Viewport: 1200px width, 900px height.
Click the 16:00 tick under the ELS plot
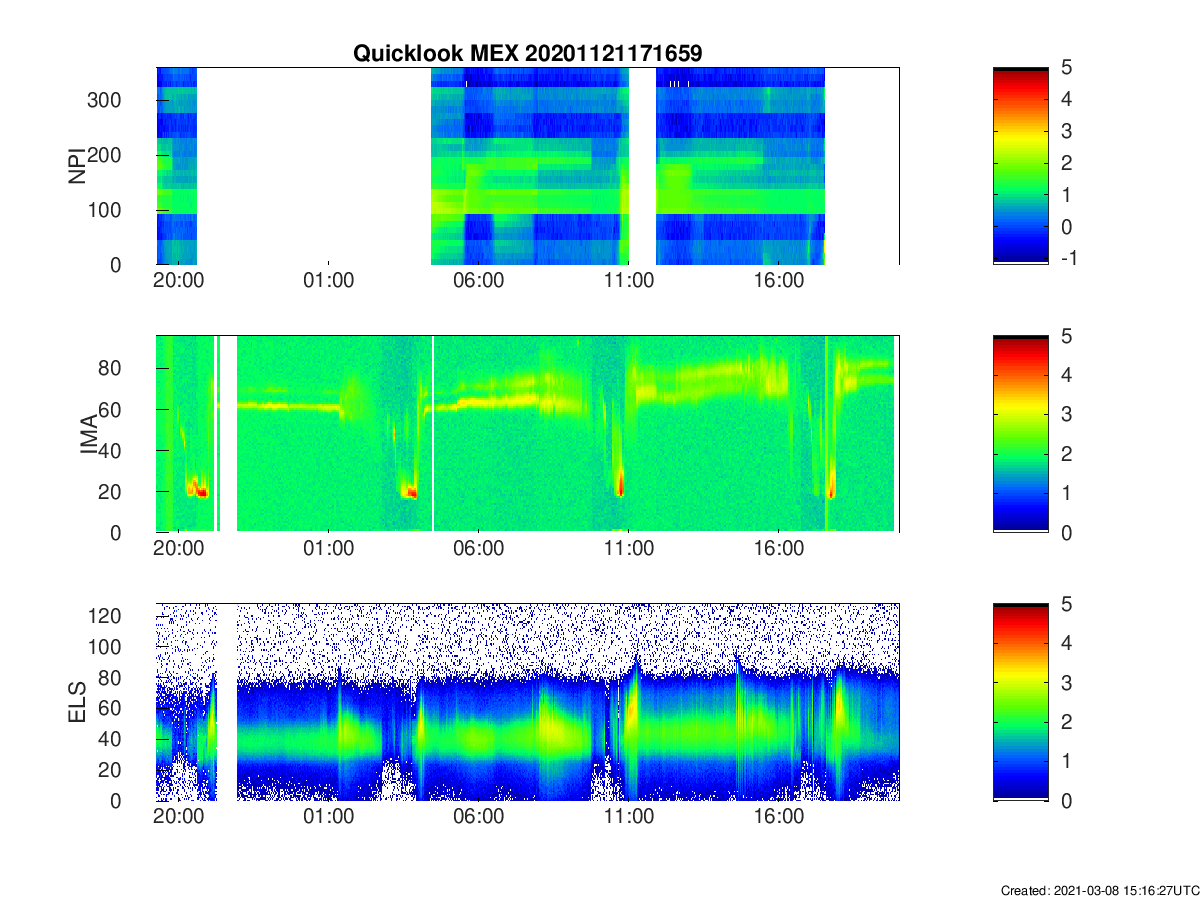coord(779,817)
